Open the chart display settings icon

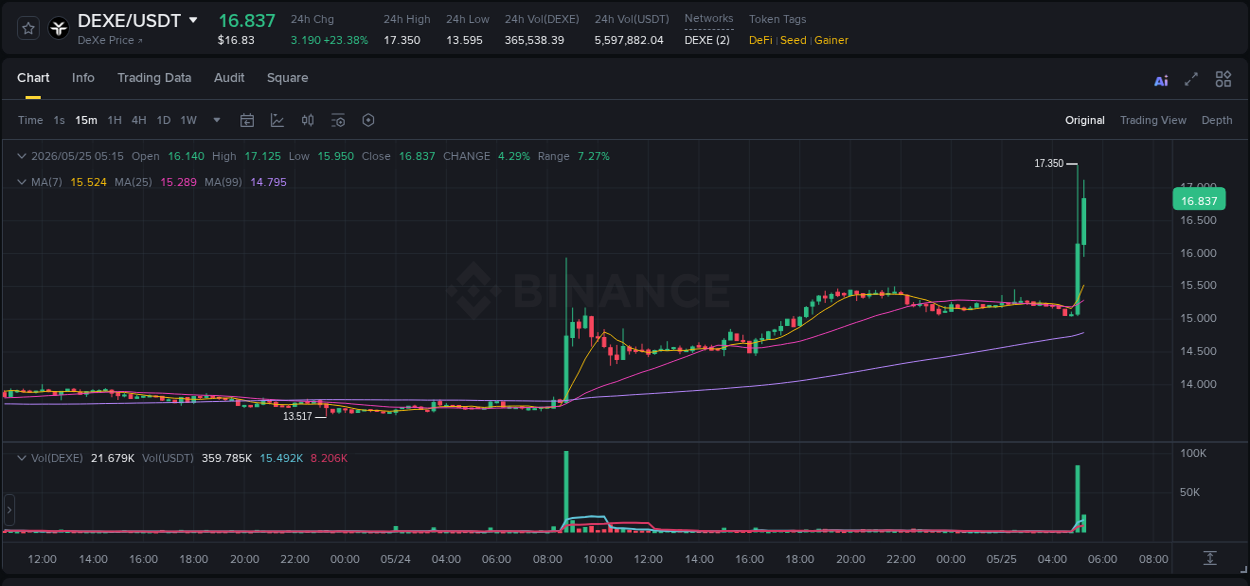pos(338,120)
